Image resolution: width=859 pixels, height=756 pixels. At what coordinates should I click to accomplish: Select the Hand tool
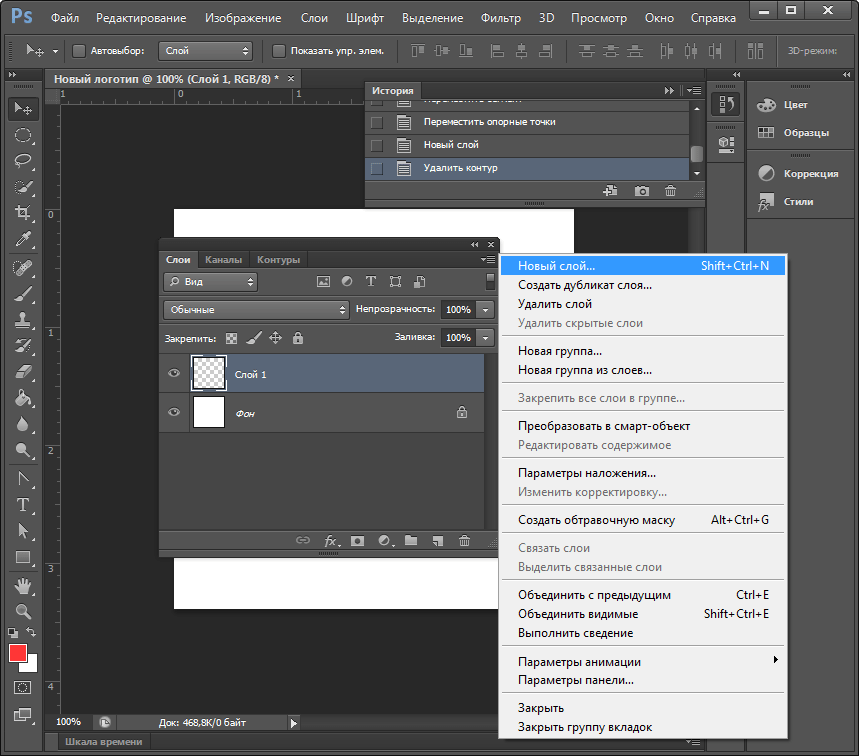(x=23, y=584)
